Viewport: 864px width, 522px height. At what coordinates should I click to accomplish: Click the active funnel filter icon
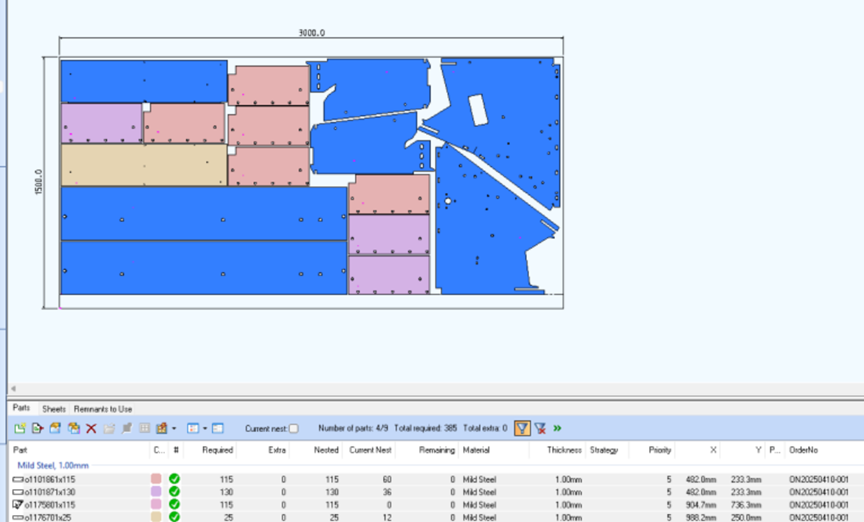coord(522,428)
